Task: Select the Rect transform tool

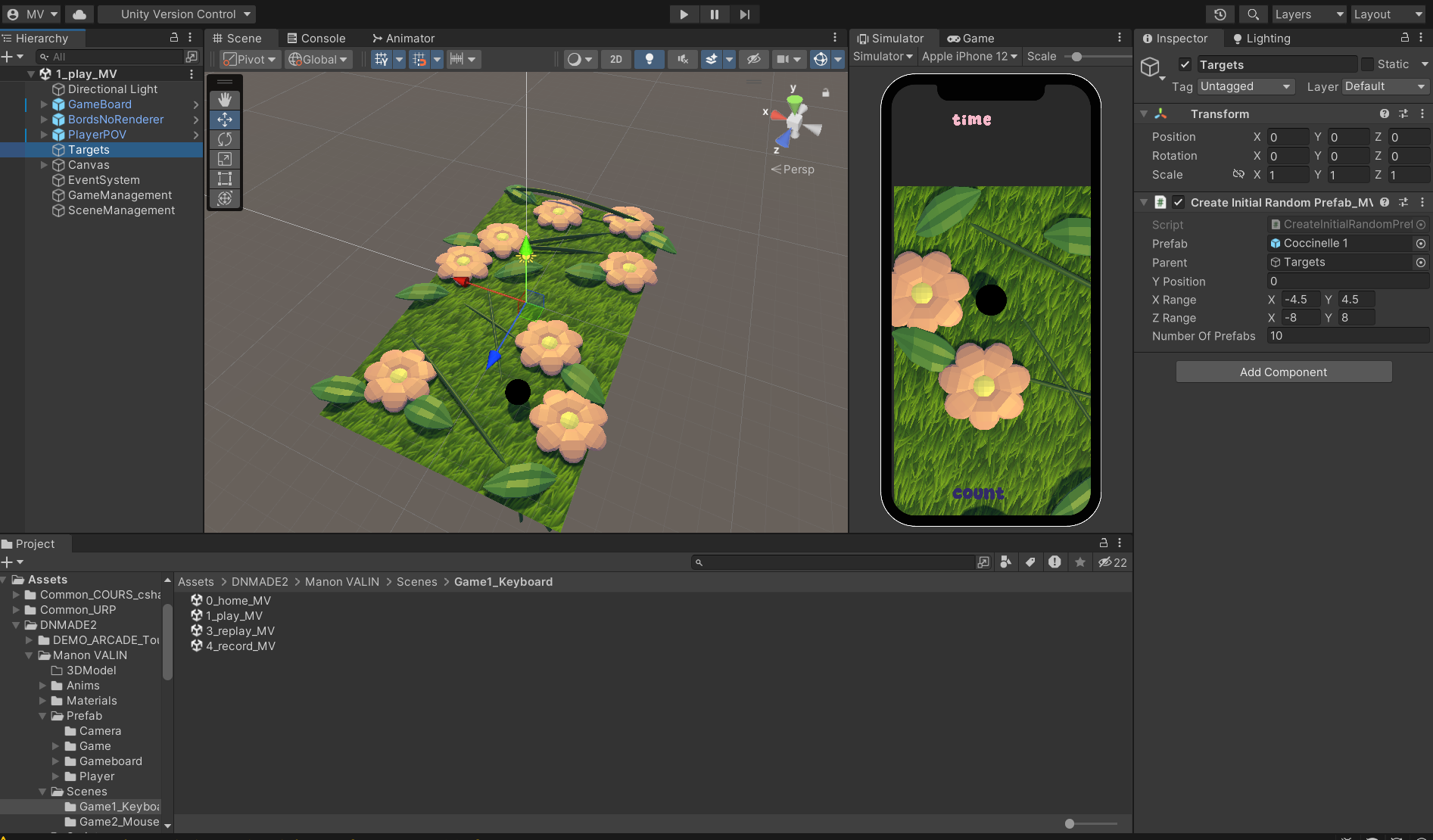Action: point(225,179)
